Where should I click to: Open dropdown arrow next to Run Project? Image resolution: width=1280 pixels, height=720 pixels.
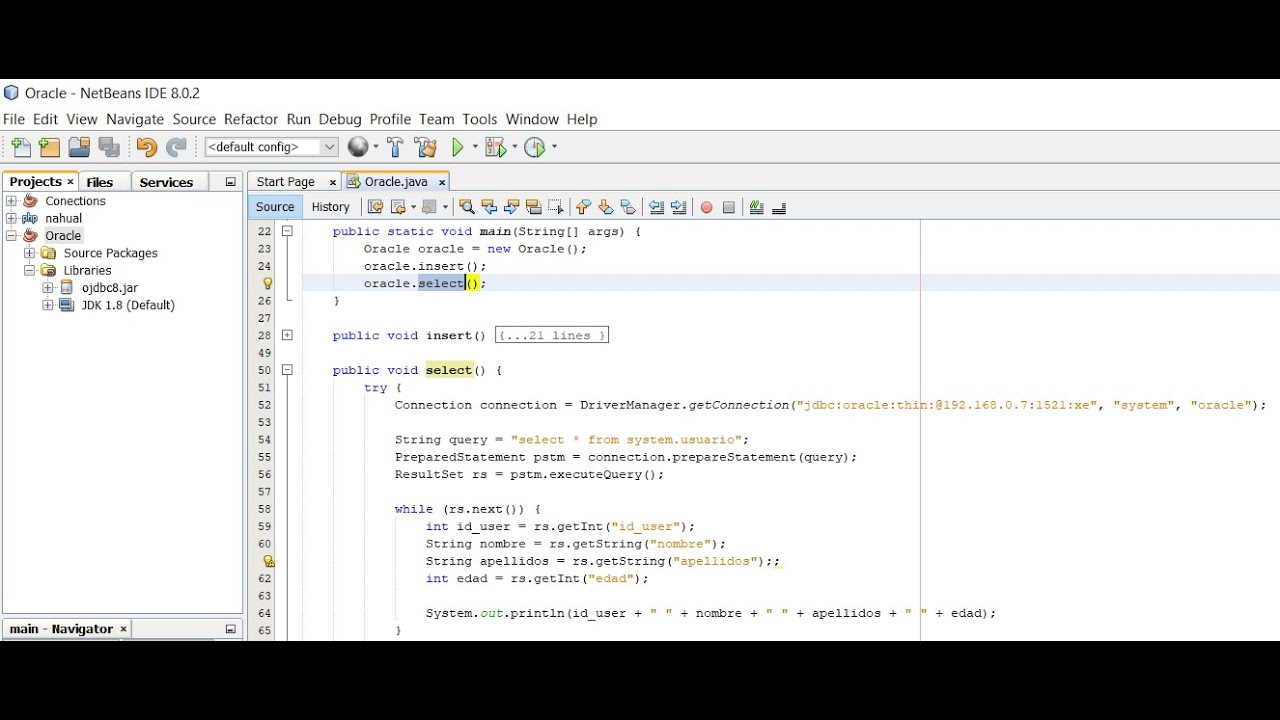tap(475, 147)
